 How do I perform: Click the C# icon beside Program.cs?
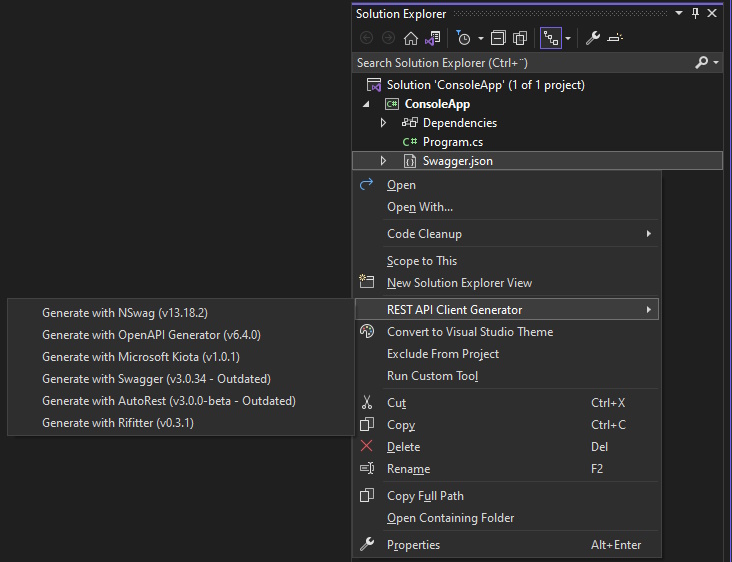click(x=409, y=142)
